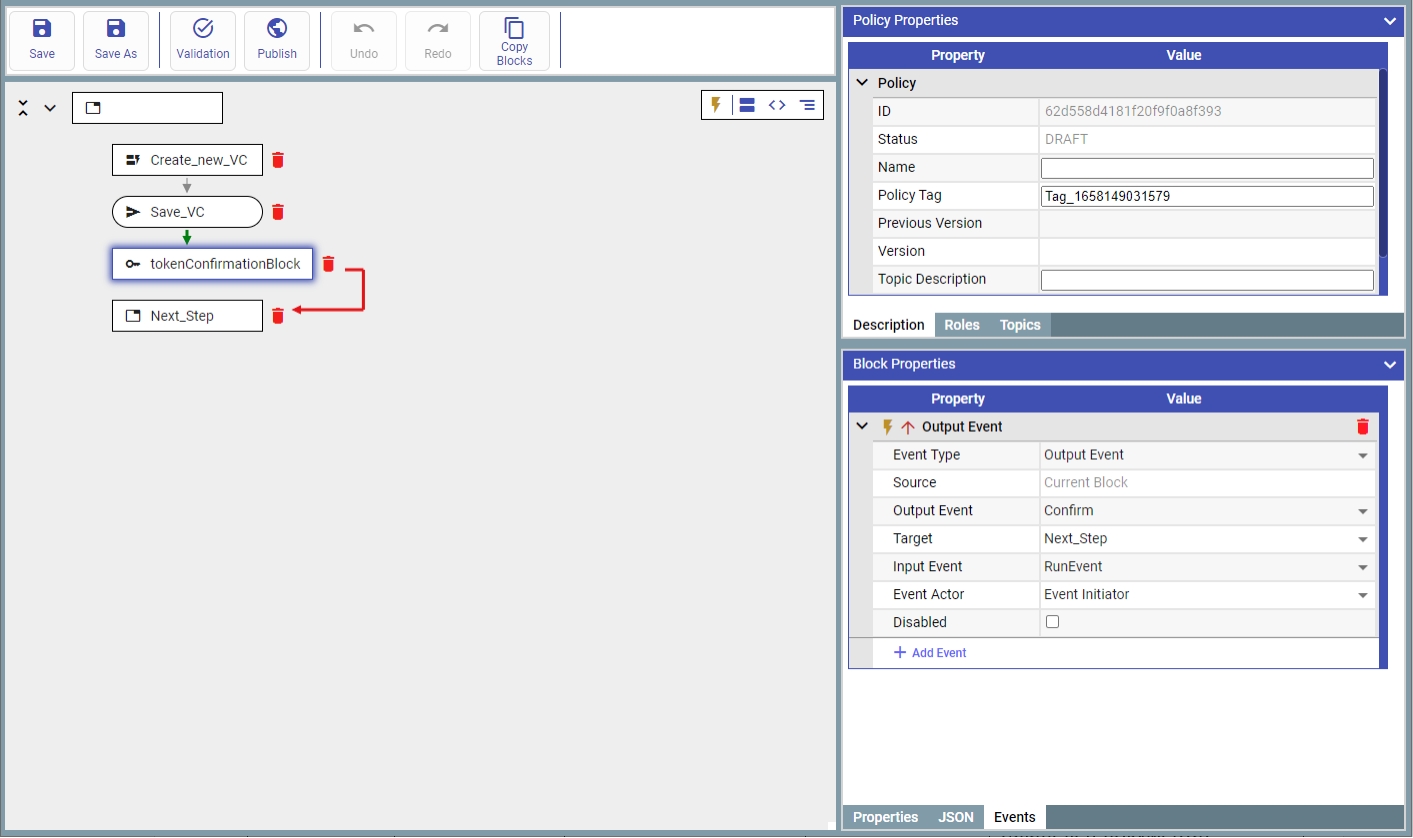Run policy Validation from the toolbar
The width and height of the screenshot is (1413, 838).
click(x=203, y=41)
